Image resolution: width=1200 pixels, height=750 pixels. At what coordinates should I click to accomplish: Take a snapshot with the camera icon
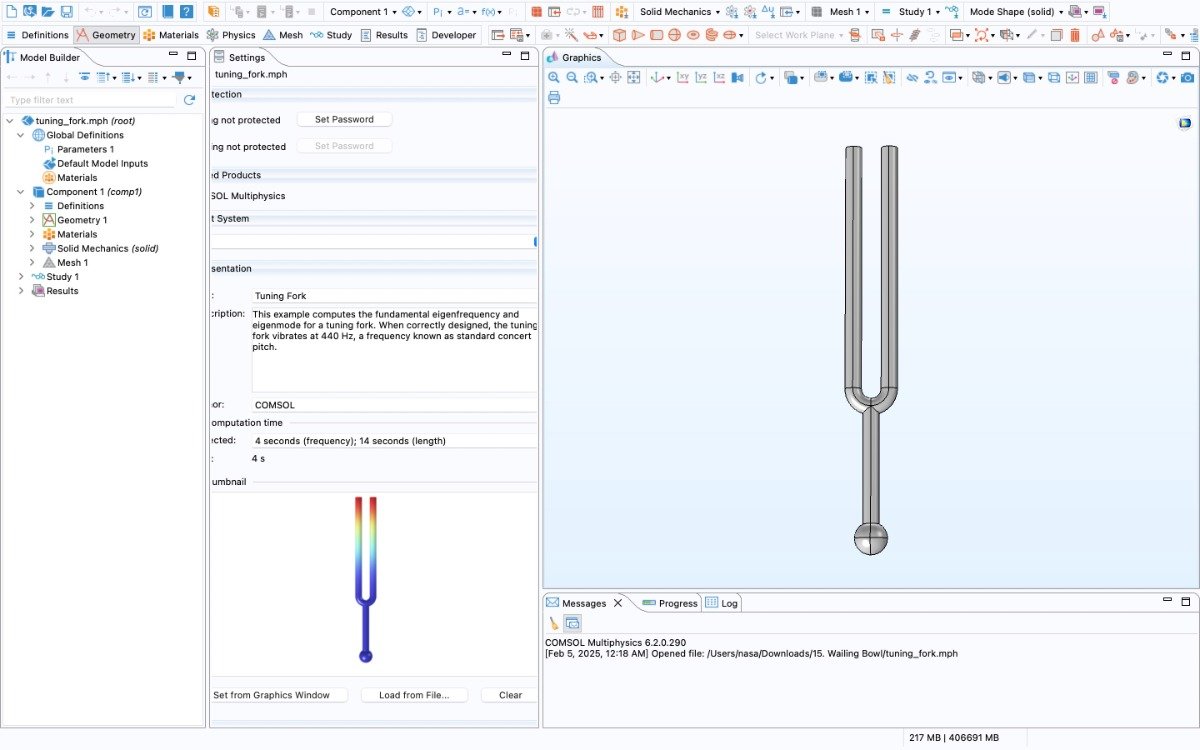[x=1187, y=78]
